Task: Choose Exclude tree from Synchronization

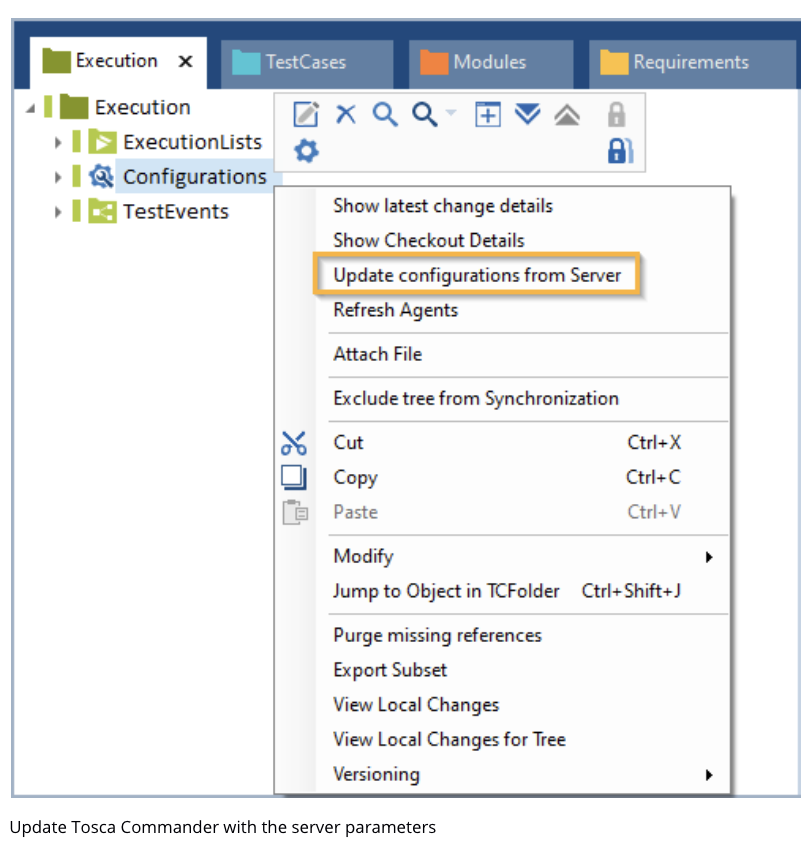Action: coord(503,398)
